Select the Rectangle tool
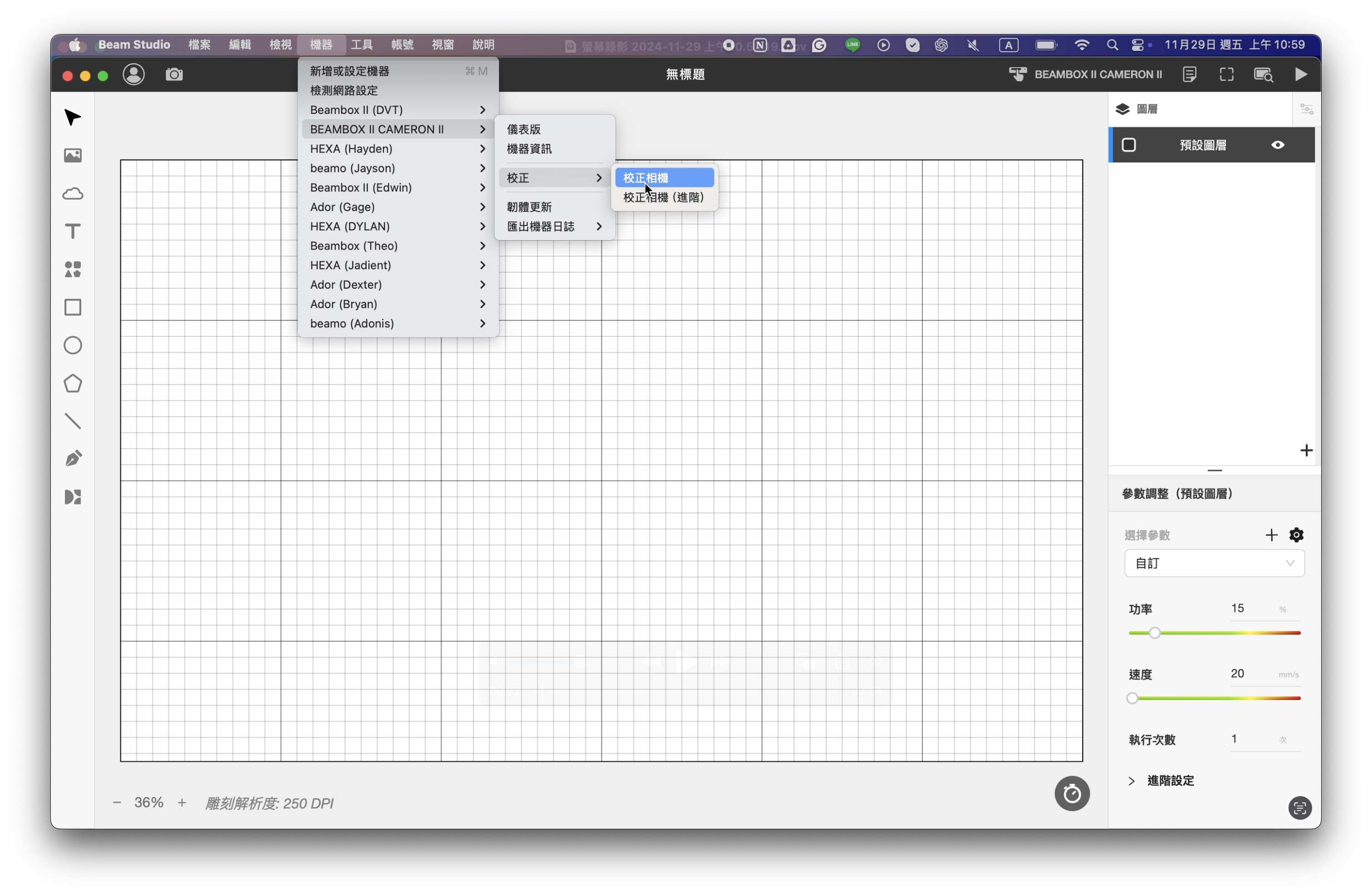This screenshot has width=1372, height=896. coord(73,307)
